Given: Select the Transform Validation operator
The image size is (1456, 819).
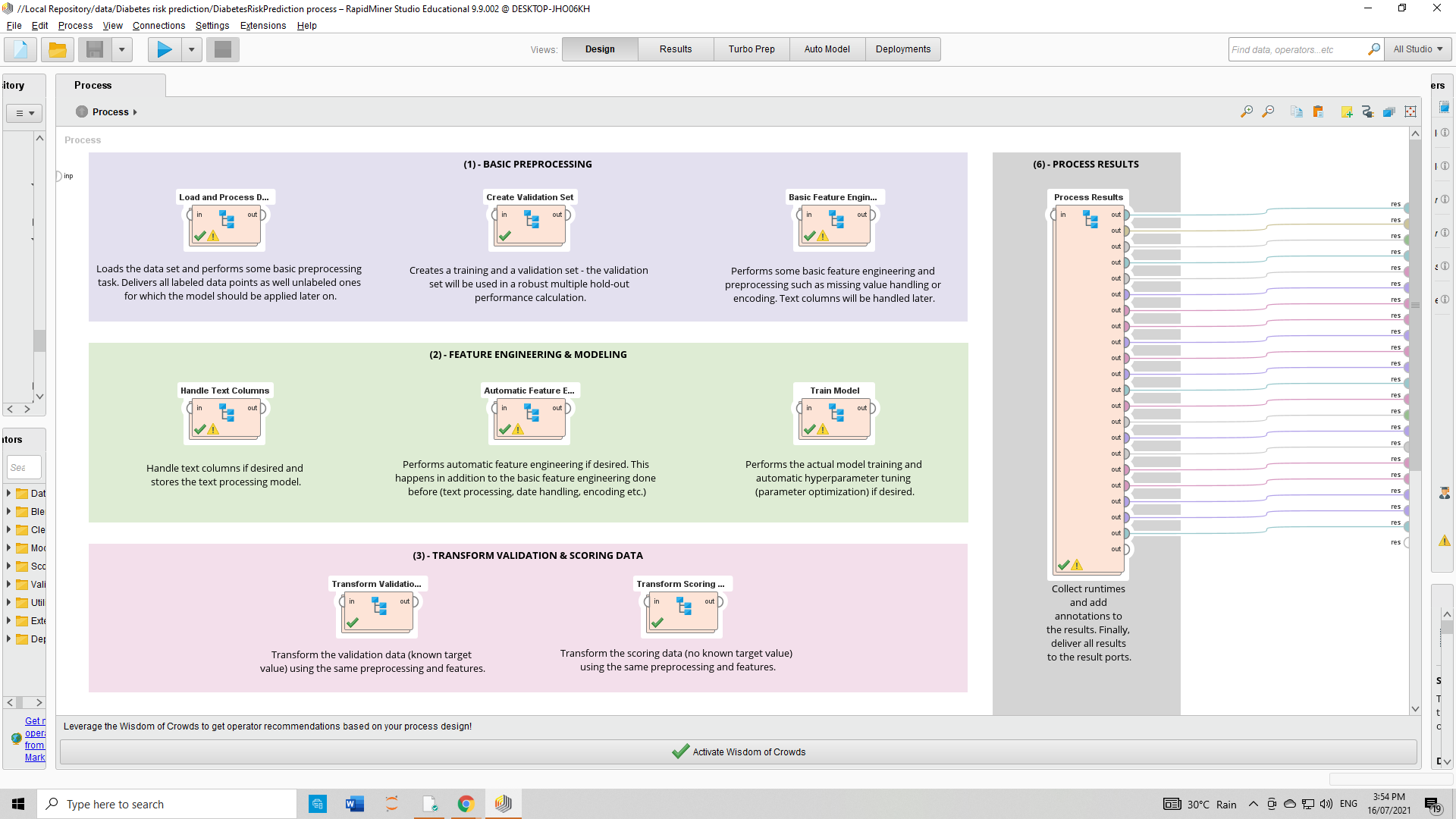Looking at the screenshot, I should pyautogui.click(x=378, y=613).
